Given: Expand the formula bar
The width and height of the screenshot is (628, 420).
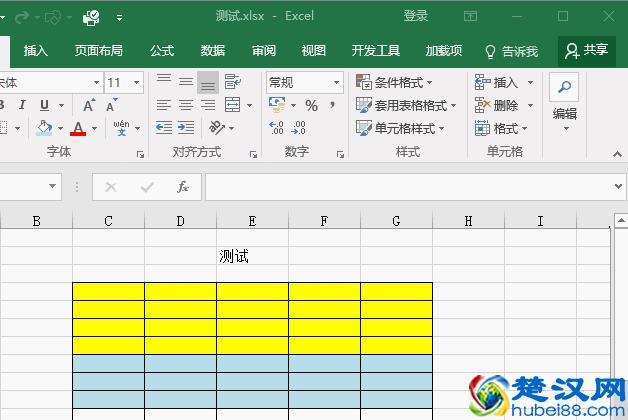Looking at the screenshot, I should 618,186.
